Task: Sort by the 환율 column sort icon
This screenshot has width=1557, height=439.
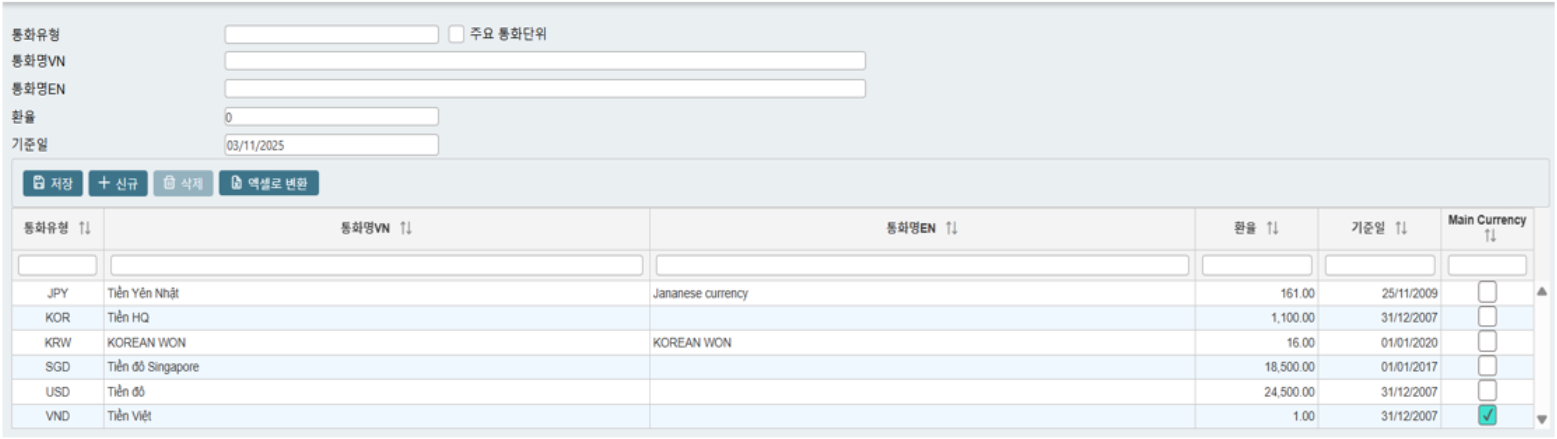Action: point(1272,228)
